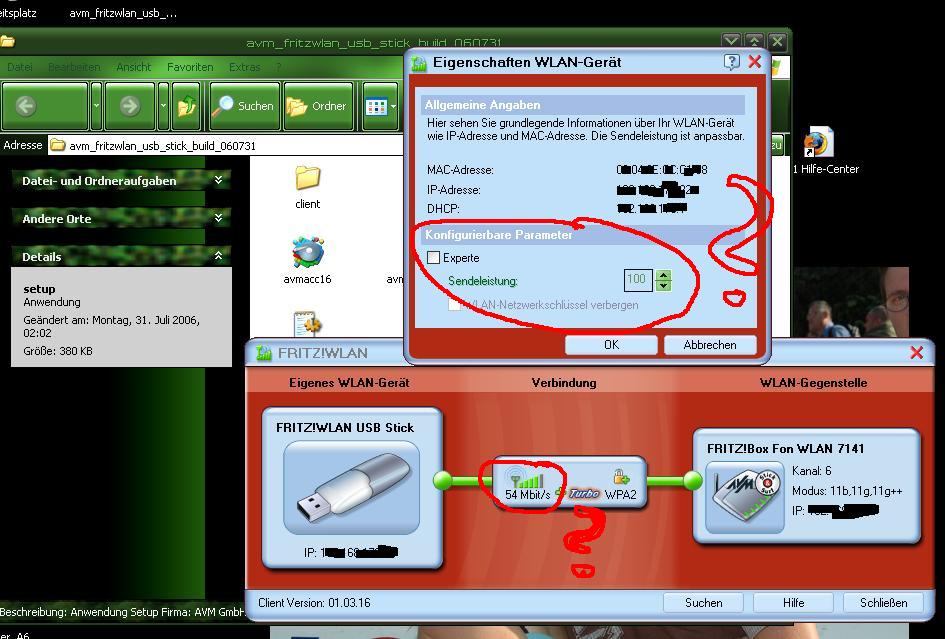Viewport: 945px width, 639px height.
Task: Click the Sendeleistung value field
Action: point(638,280)
